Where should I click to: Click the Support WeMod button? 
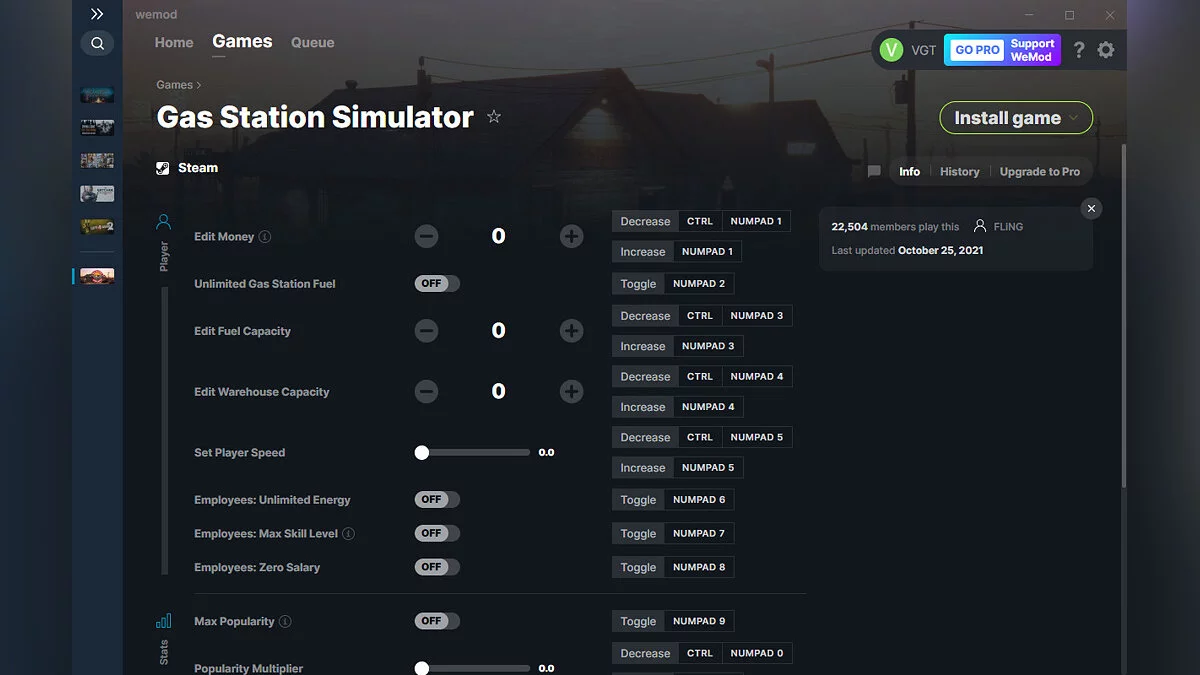[1032, 50]
